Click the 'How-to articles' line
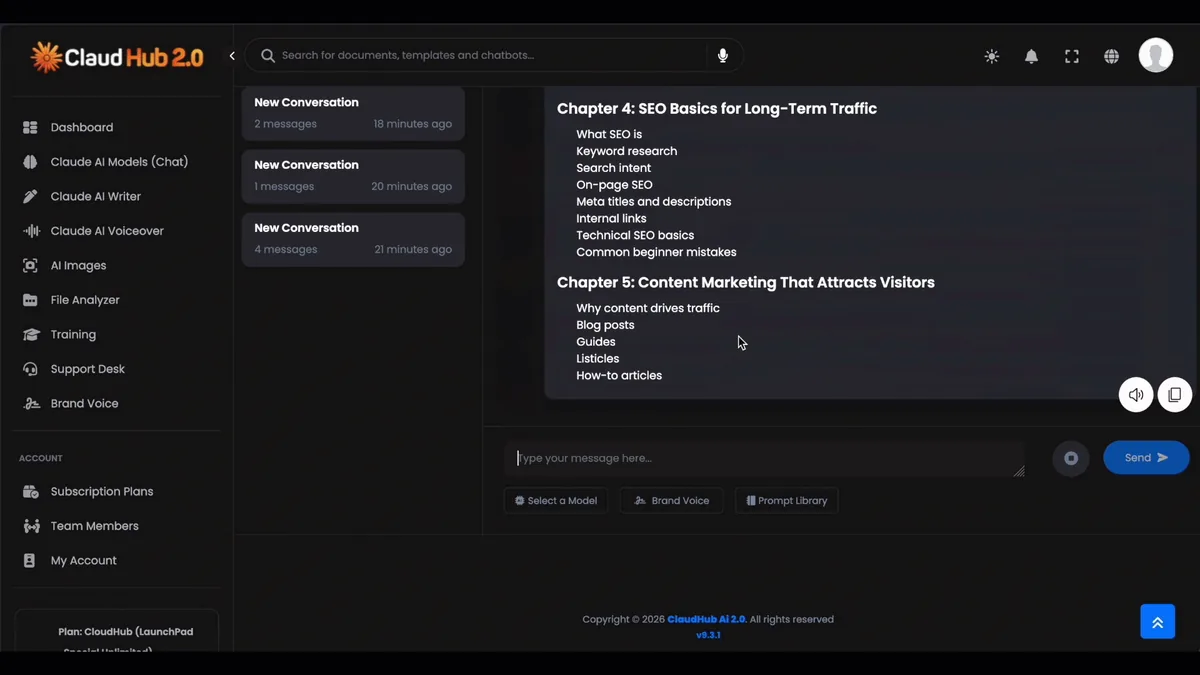 (619, 376)
